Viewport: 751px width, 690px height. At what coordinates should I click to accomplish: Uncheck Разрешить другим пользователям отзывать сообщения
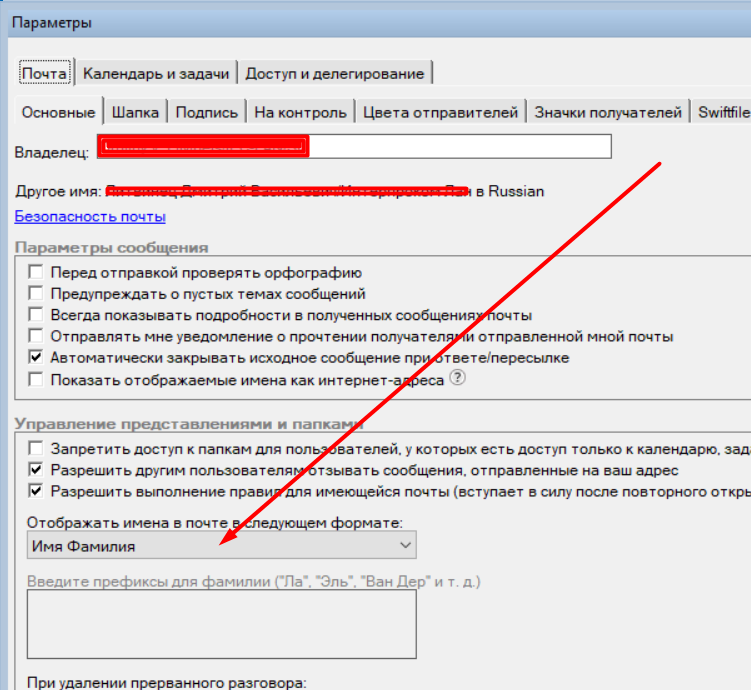point(36,470)
